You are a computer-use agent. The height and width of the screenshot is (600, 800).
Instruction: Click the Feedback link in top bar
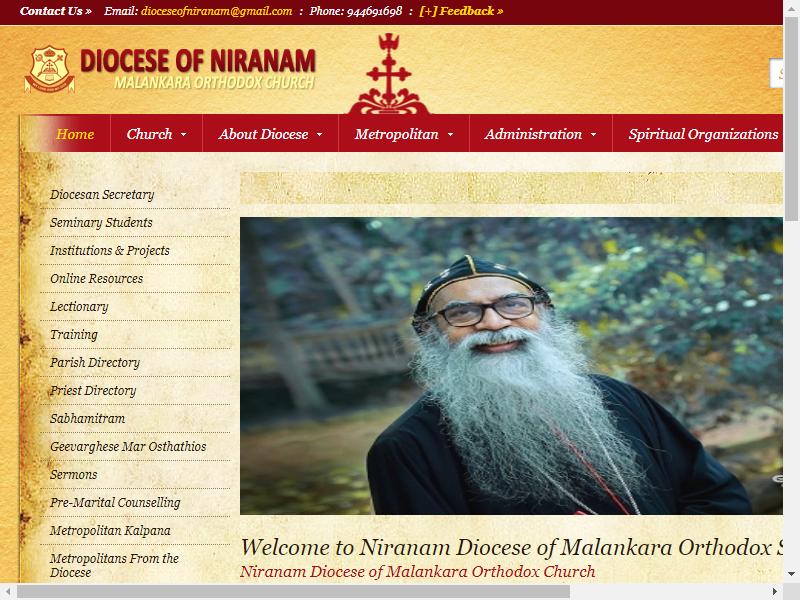click(461, 11)
